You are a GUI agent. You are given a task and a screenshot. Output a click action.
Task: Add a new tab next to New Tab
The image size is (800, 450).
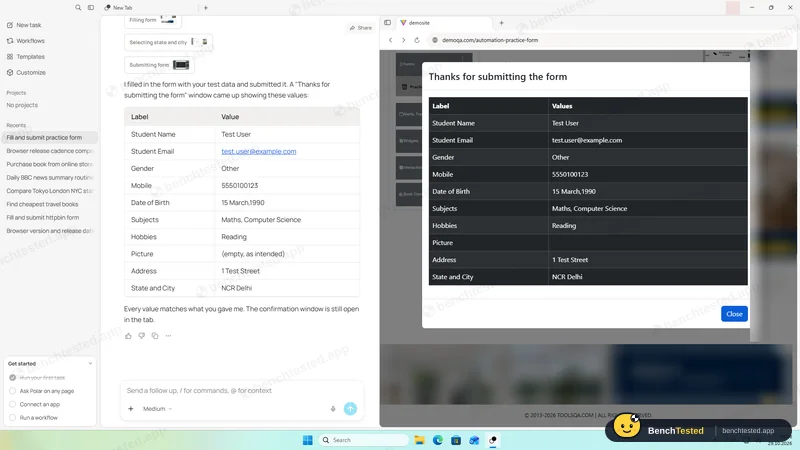(x=206, y=8)
